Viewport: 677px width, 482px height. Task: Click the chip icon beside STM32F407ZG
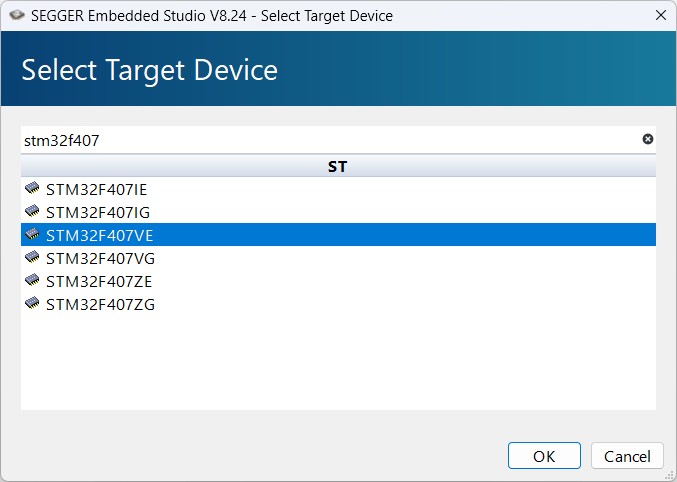click(33, 304)
